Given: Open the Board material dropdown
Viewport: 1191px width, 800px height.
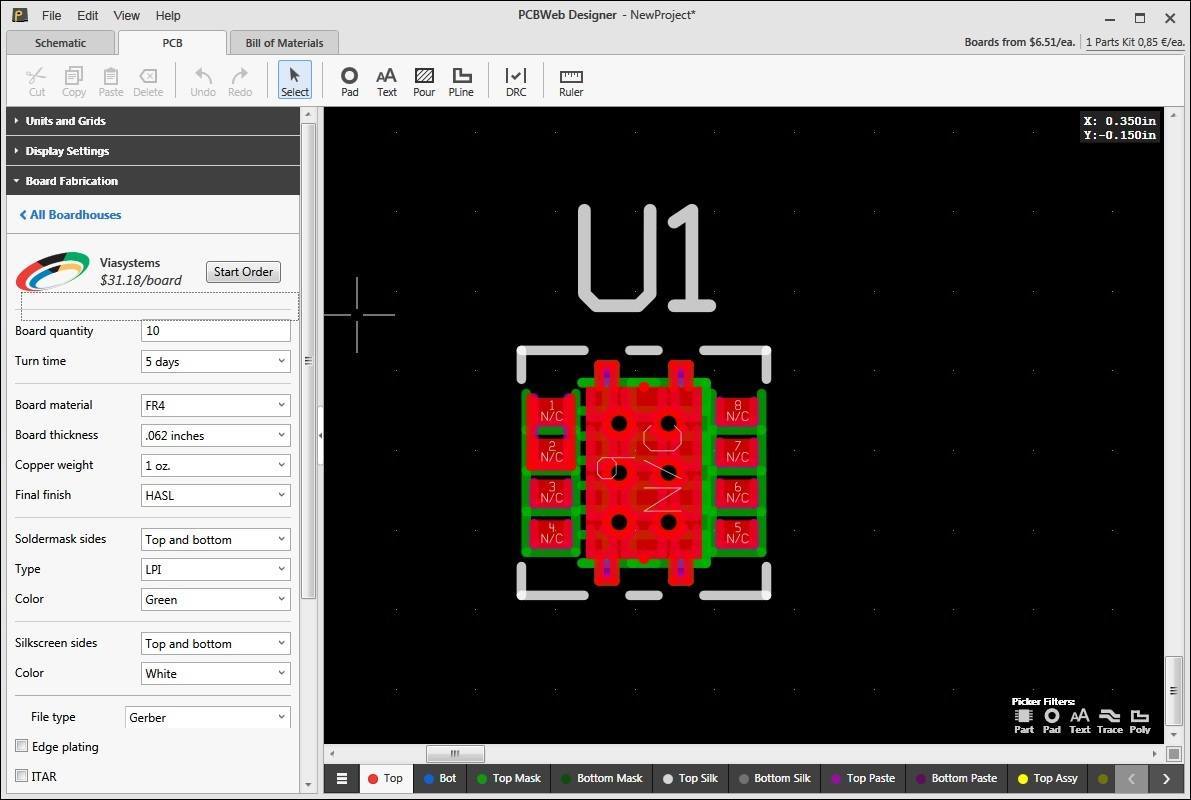Looking at the screenshot, I should click(216, 406).
